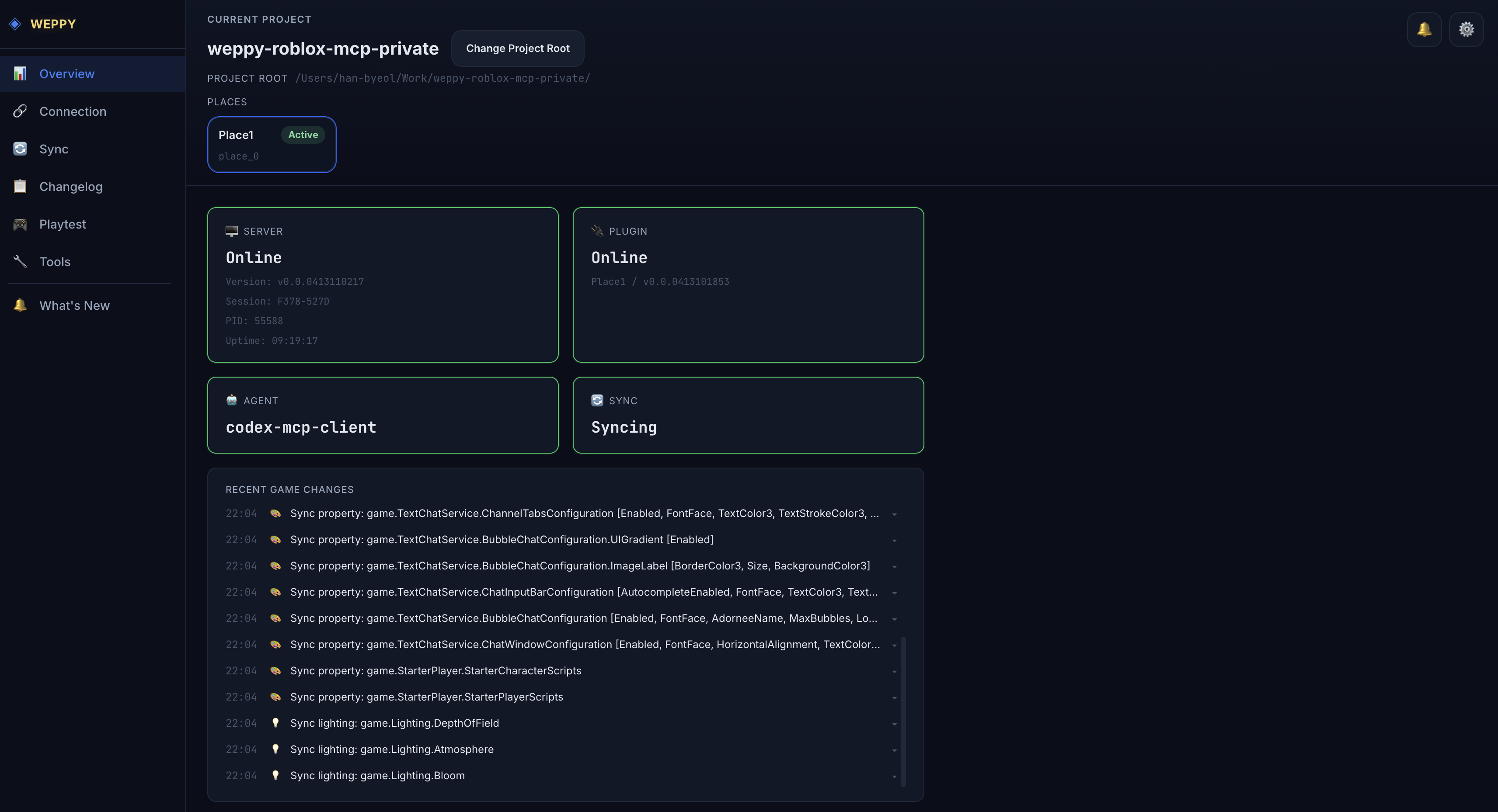Click the Syncing status card
1498x812 pixels.
pos(748,414)
